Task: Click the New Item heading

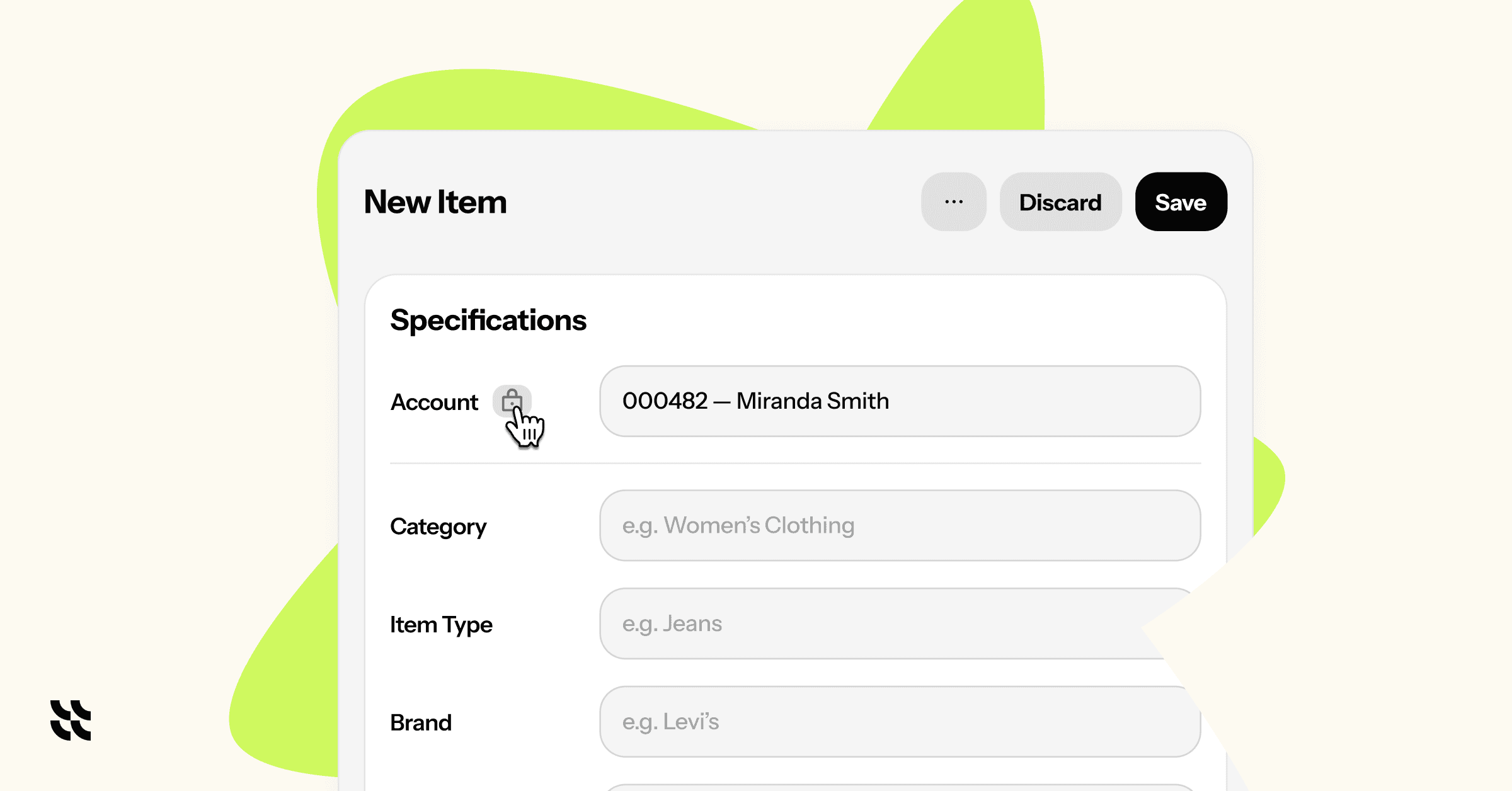Action: click(x=435, y=202)
